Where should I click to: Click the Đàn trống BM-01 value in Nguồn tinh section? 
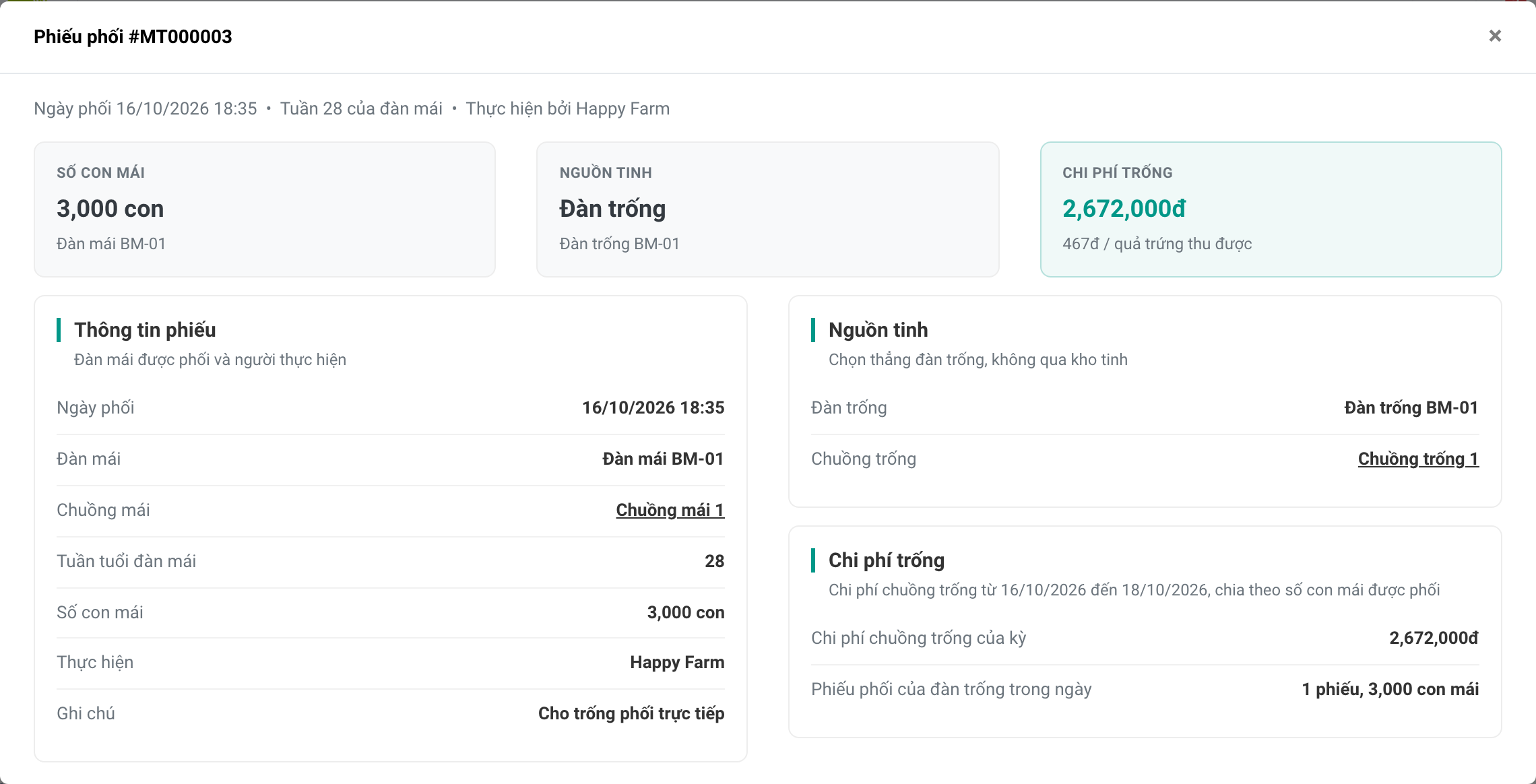pos(1411,407)
